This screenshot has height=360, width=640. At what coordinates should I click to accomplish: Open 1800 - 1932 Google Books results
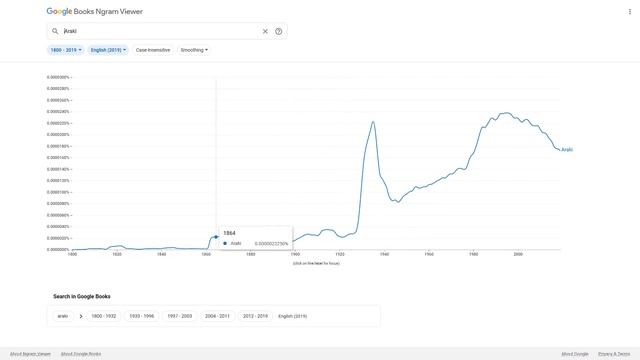click(104, 316)
